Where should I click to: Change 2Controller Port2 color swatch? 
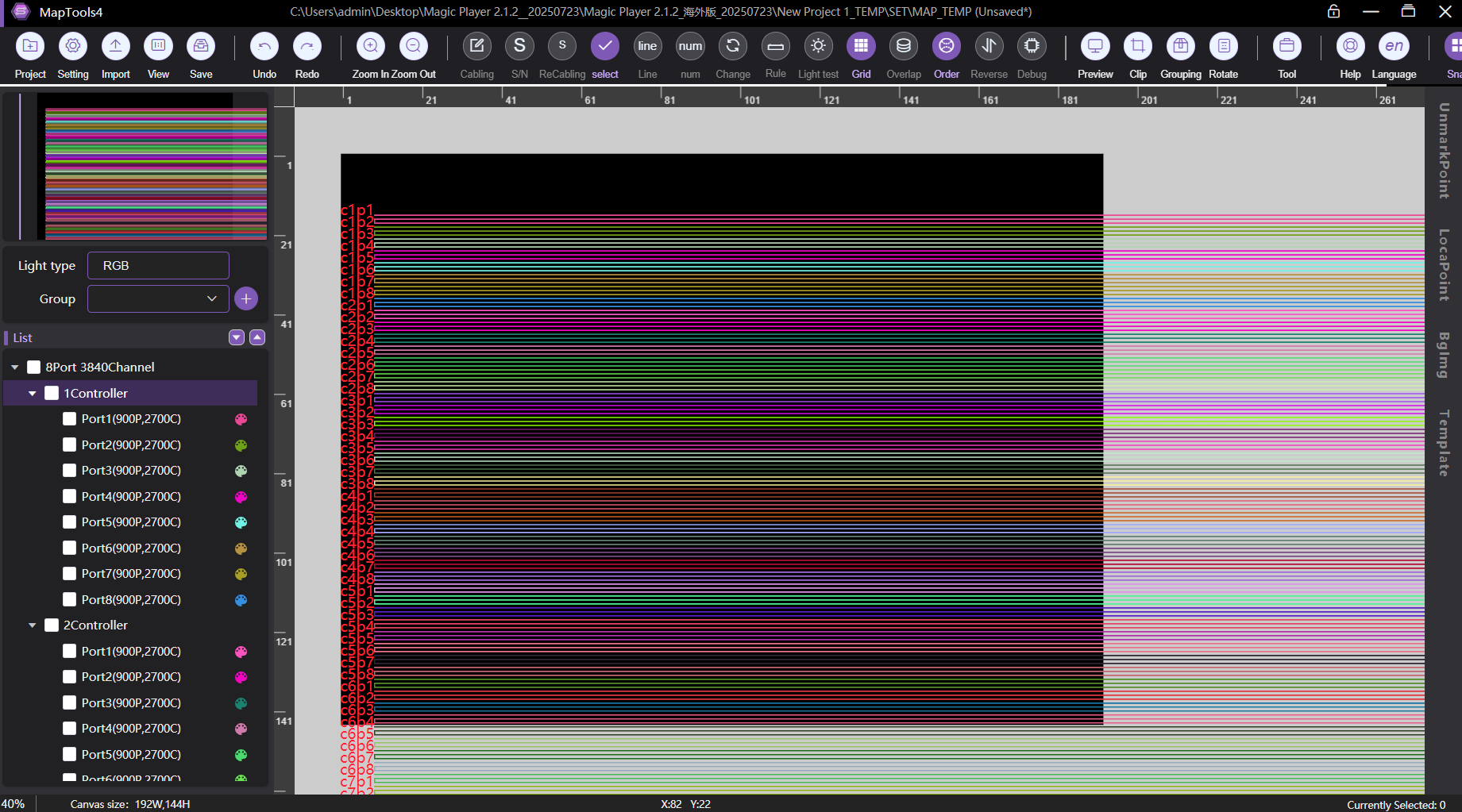pos(241,677)
